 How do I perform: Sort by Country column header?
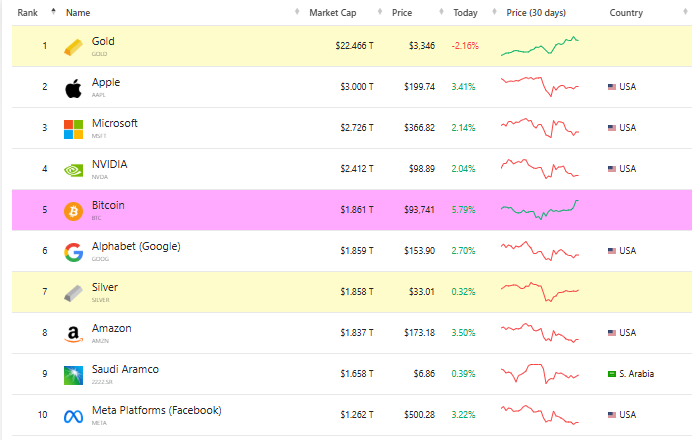click(626, 12)
